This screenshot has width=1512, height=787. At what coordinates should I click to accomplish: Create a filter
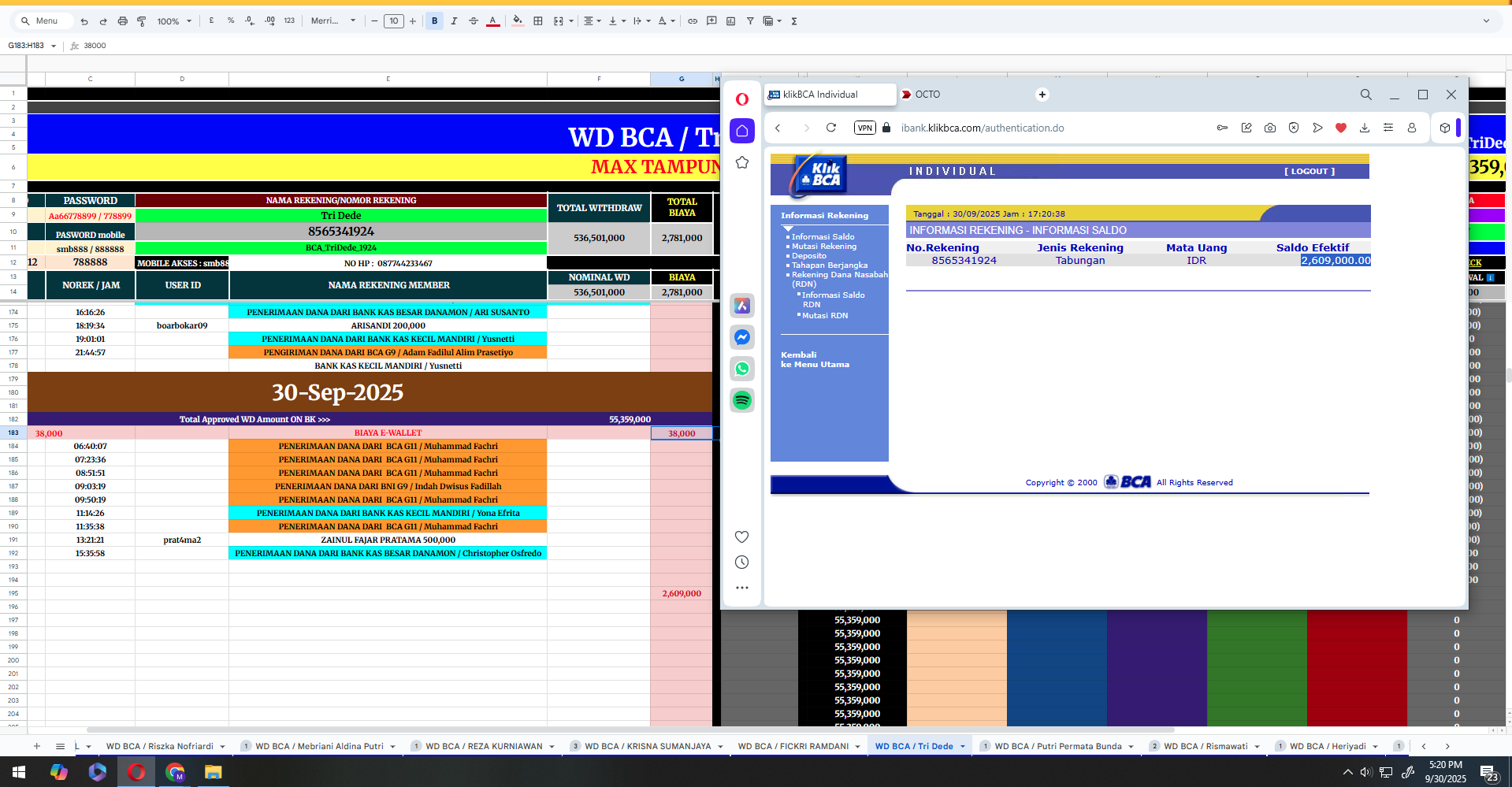(750, 21)
